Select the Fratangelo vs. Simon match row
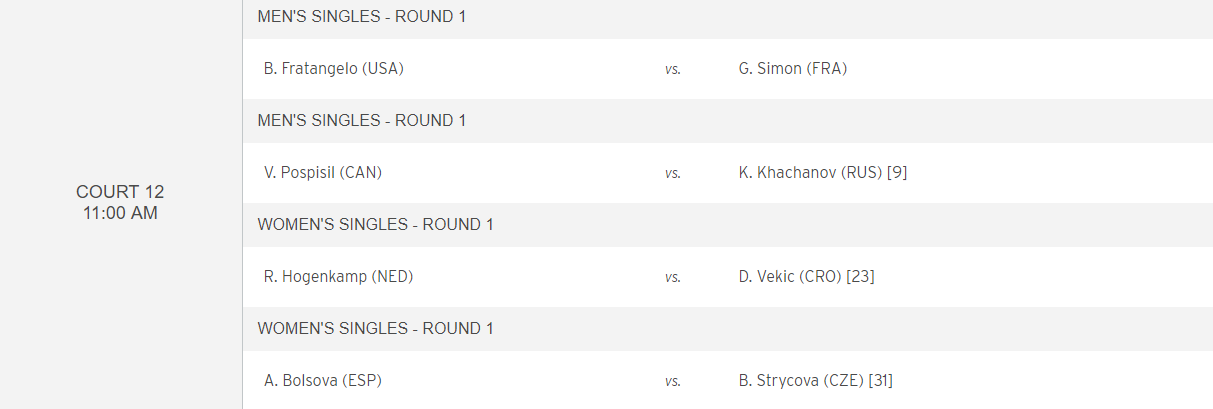Image resolution: width=1213 pixels, height=409 pixels. point(728,69)
